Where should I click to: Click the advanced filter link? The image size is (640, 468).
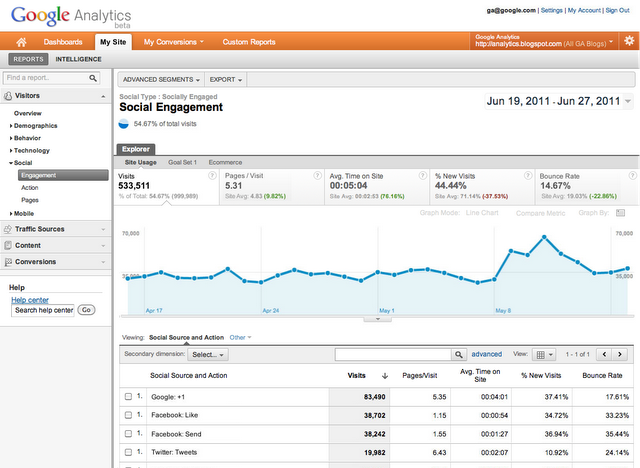(487, 354)
